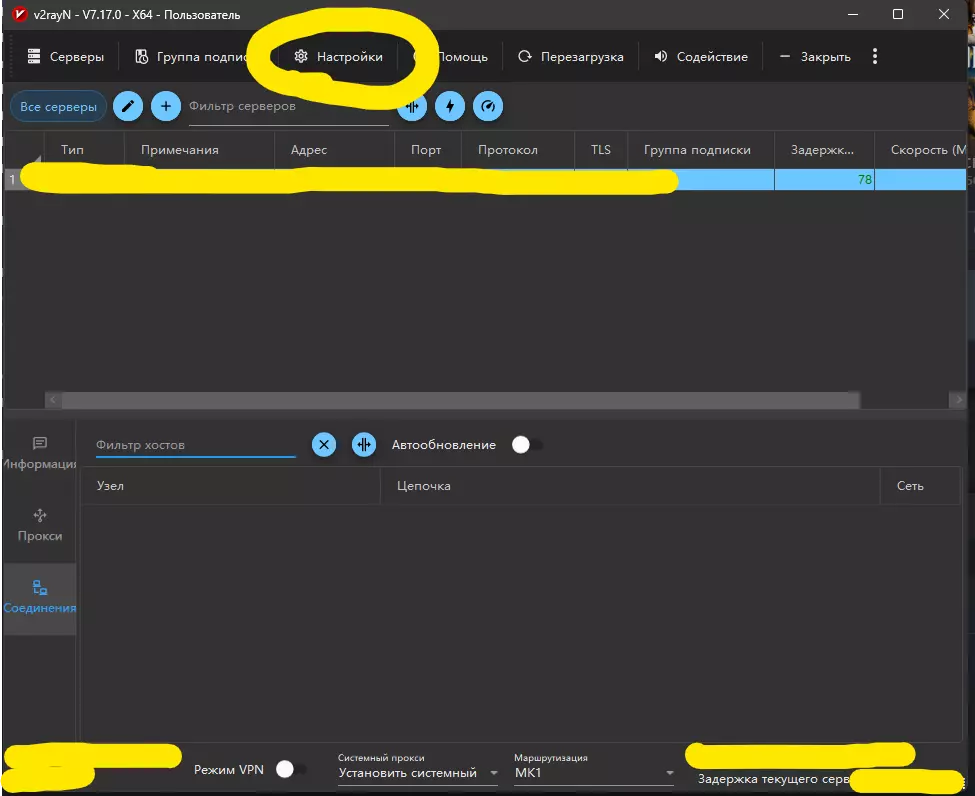975x796 pixels.
Task: Click the scrollbar left arrow
Action: [53, 400]
